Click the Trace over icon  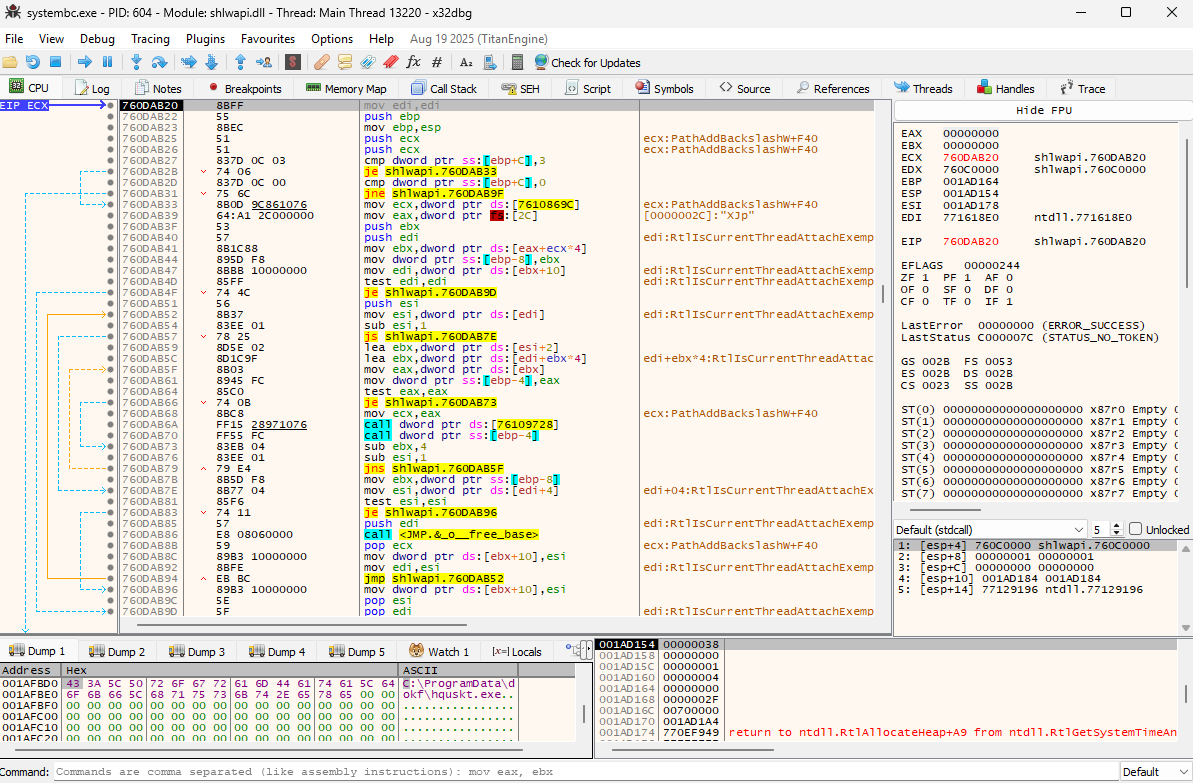pyautogui.click(x=211, y=62)
